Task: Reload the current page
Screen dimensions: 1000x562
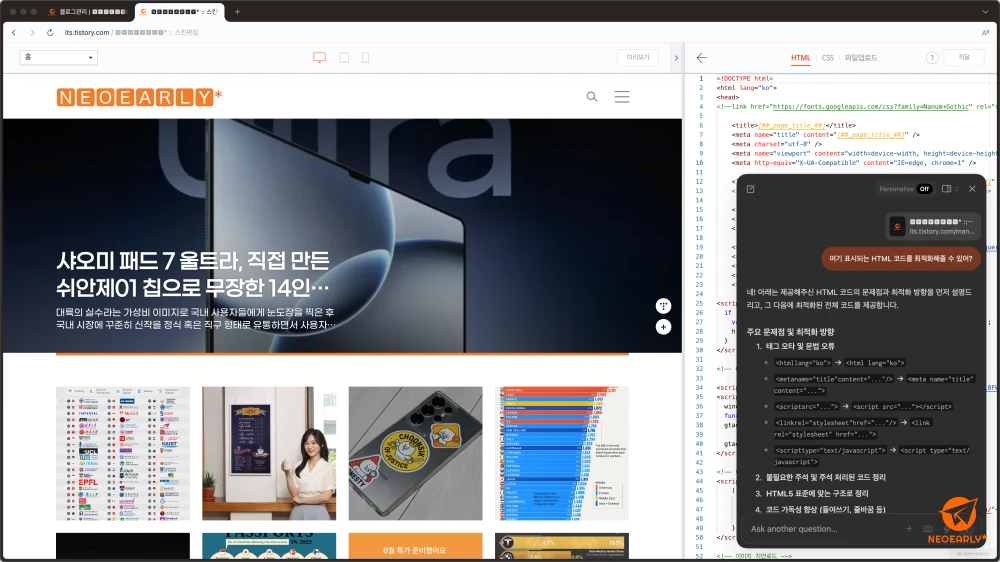Action: coord(50,32)
